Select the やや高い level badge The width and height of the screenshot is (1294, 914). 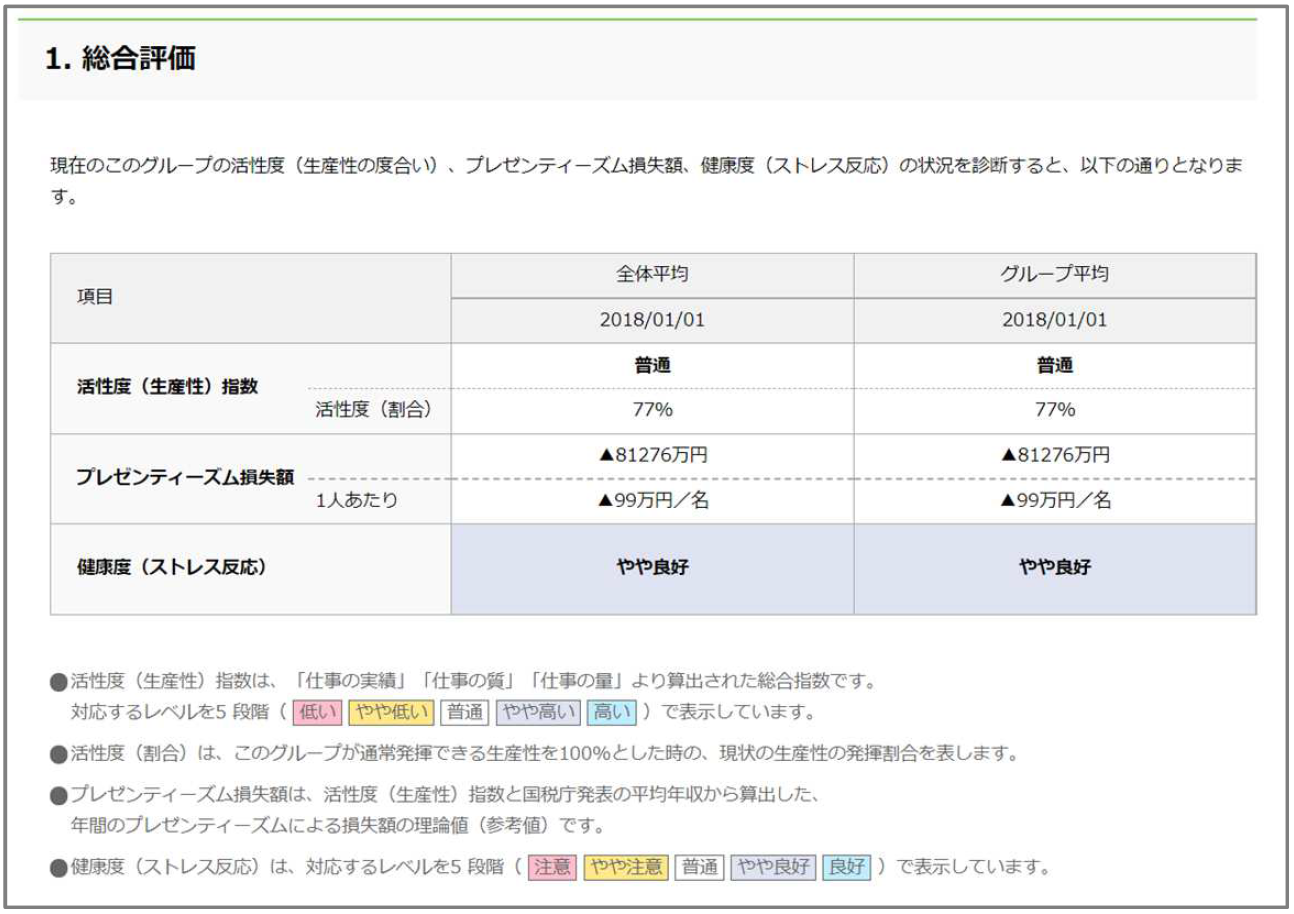click(538, 713)
